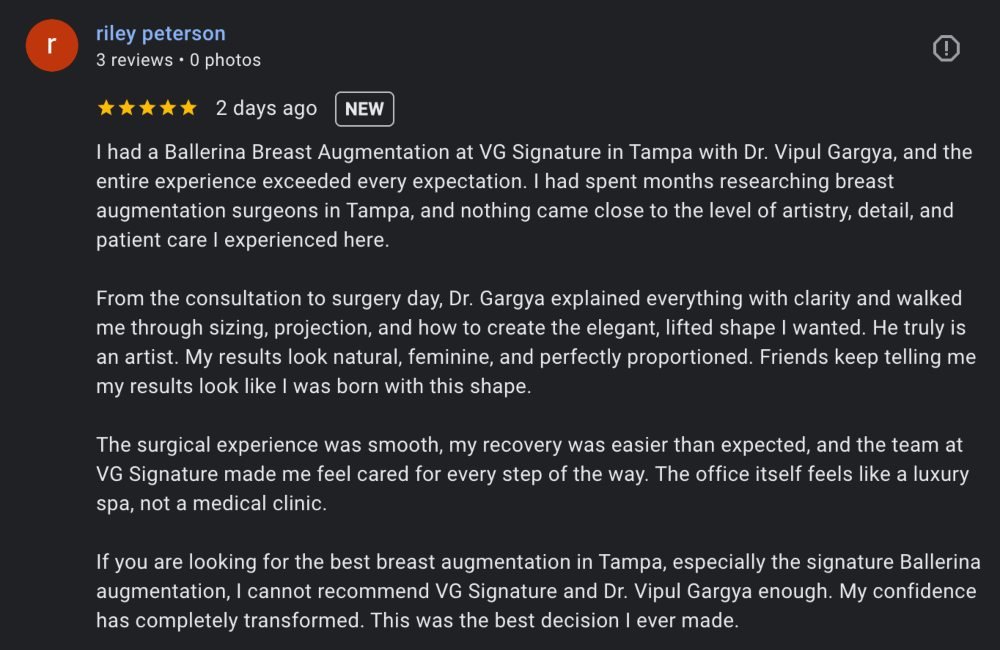Viewport: 1000px width, 650px height.
Task: Open riley peterson's profile via the name
Action: point(161,34)
